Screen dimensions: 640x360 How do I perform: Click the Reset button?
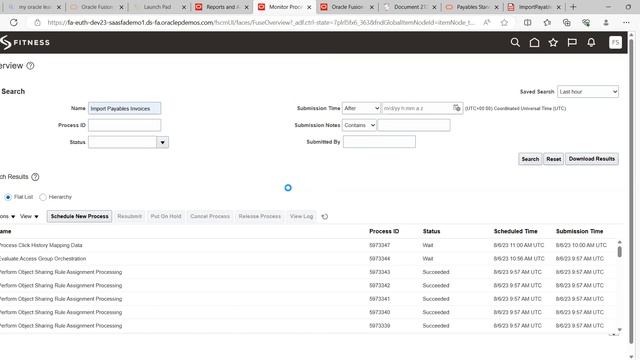tap(553, 159)
